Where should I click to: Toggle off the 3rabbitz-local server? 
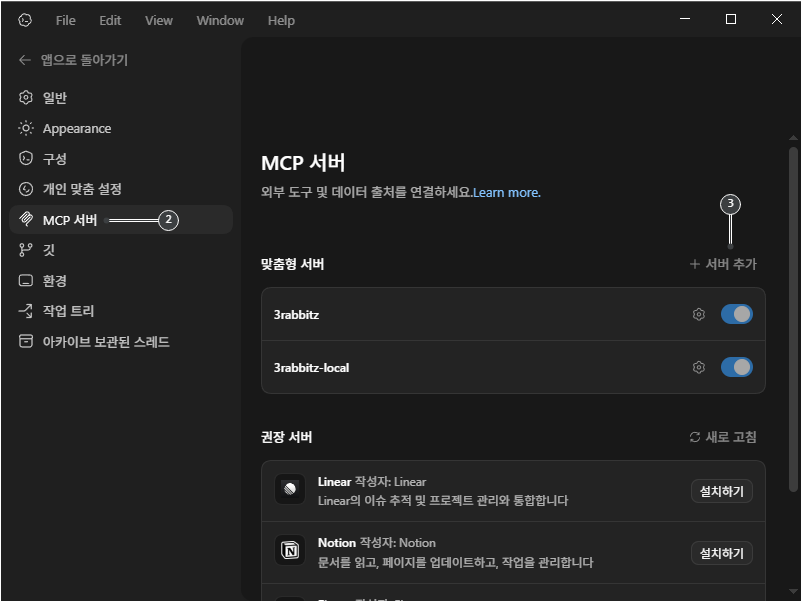pyautogui.click(x=737, y=367)
